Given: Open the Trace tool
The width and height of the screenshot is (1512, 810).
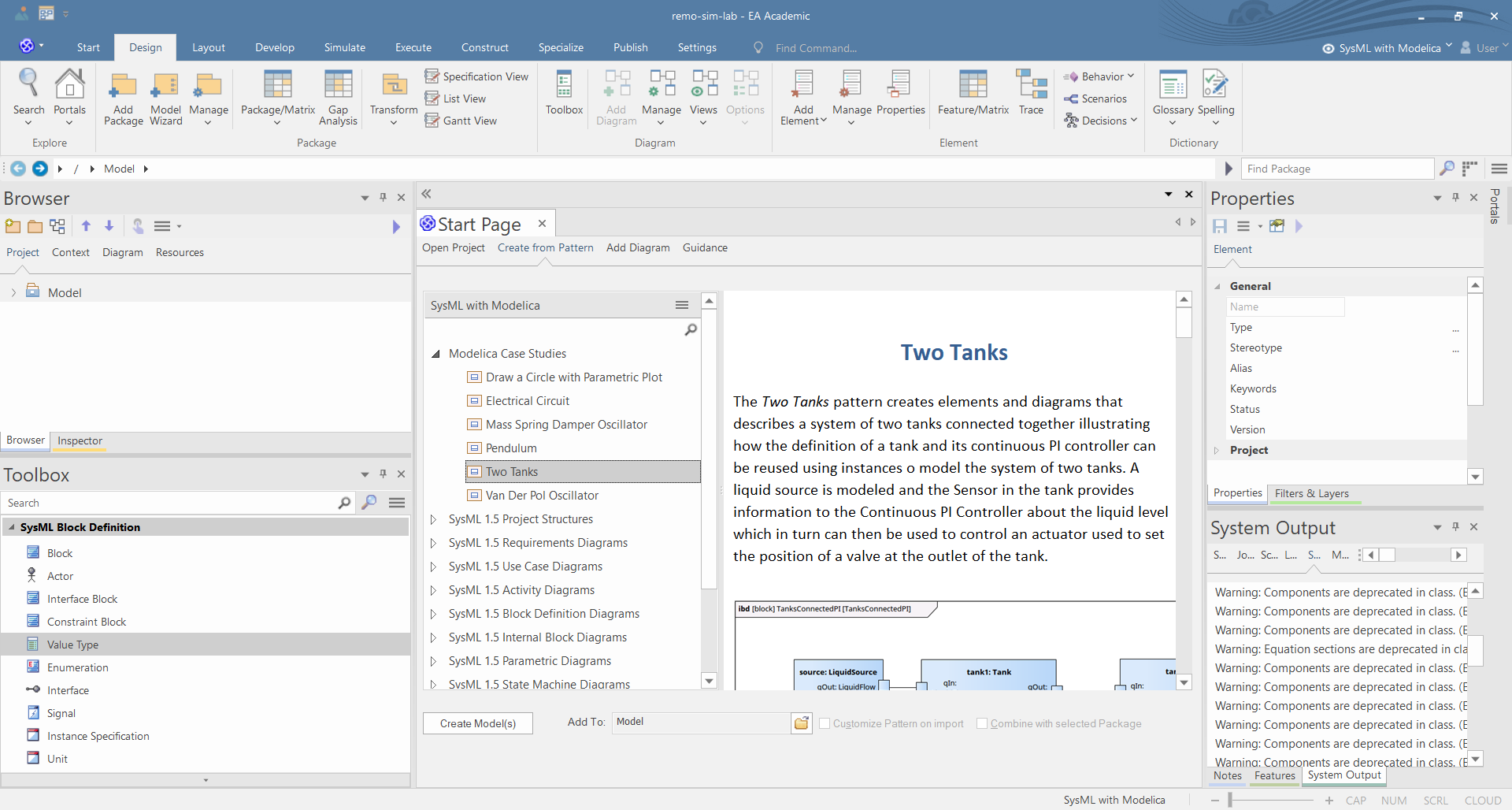Looking at the screenshot, I should [x=1031, y=93].
